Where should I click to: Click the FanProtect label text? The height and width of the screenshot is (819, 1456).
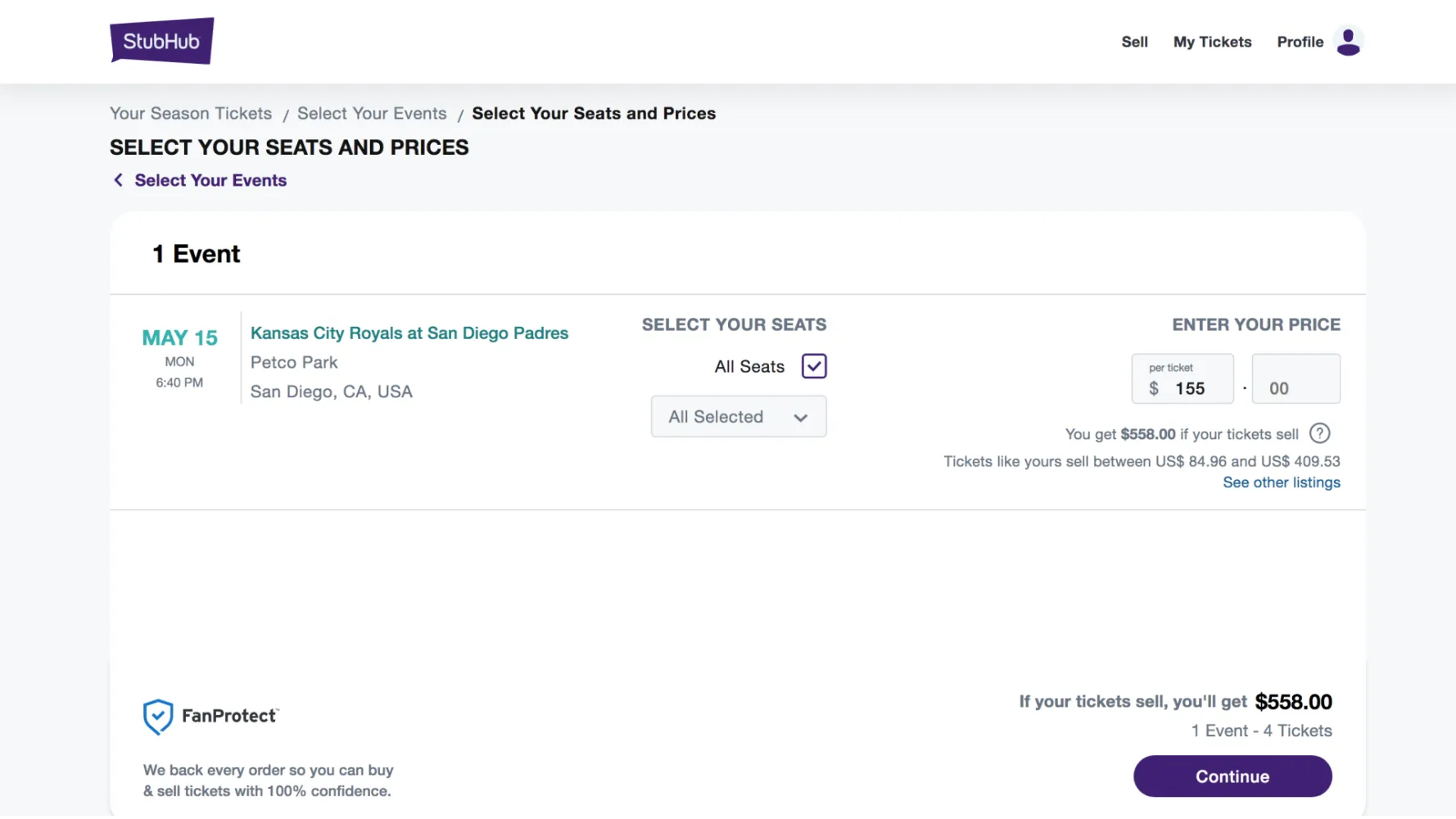[229, 716]
